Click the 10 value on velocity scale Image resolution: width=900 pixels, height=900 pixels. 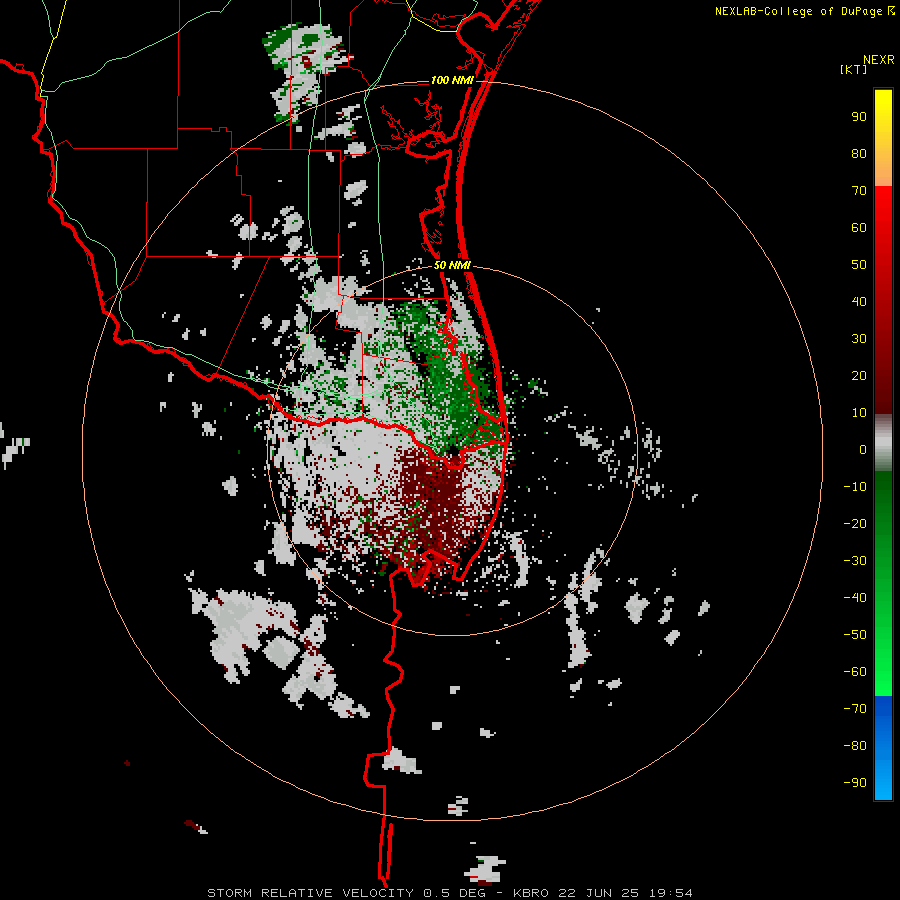point(859,413)
